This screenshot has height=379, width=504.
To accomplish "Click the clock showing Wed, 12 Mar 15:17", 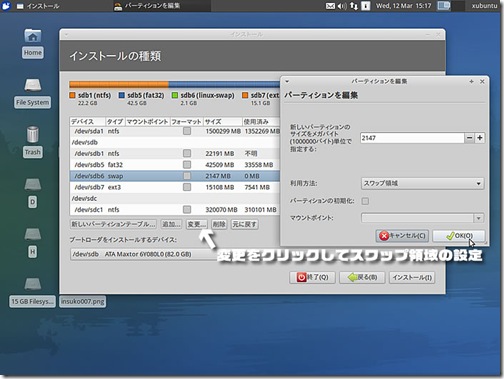I will tap(403, 6).
